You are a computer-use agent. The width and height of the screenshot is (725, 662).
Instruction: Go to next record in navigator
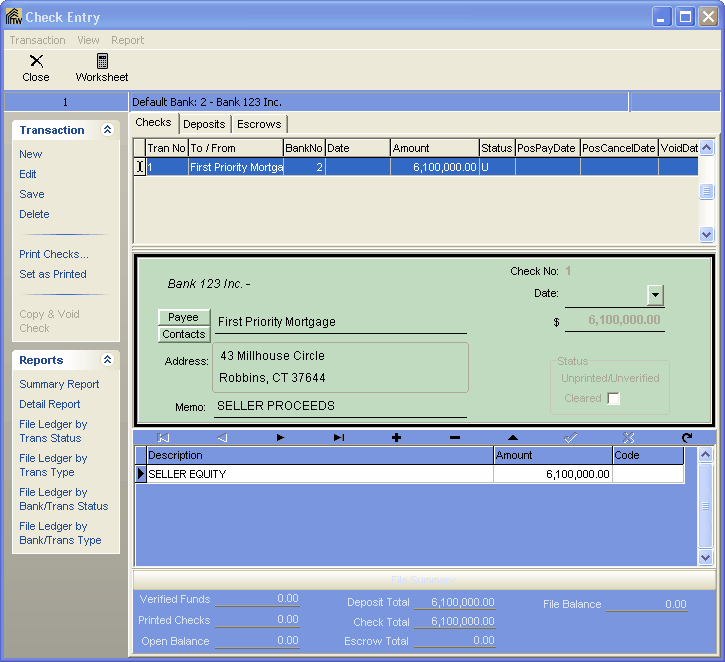click(x=280, y=438)
